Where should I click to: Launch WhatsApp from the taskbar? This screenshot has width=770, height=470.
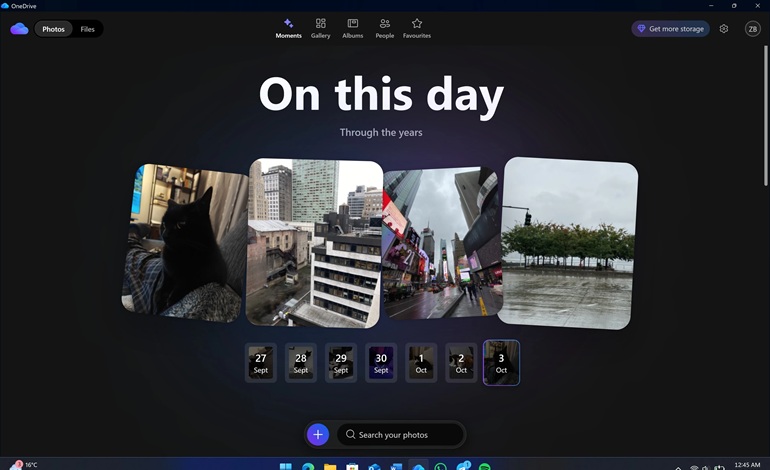click(x=440, y=465)
